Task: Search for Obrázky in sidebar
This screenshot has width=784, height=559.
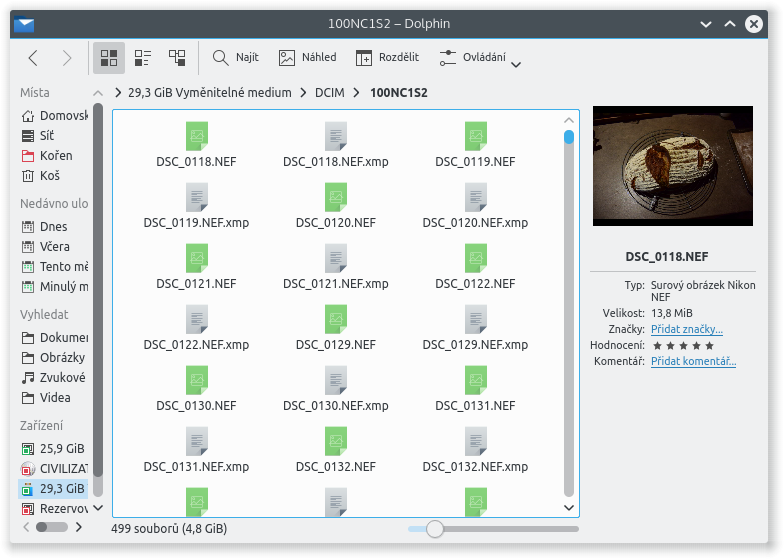Action: click(x=54, y=358)
